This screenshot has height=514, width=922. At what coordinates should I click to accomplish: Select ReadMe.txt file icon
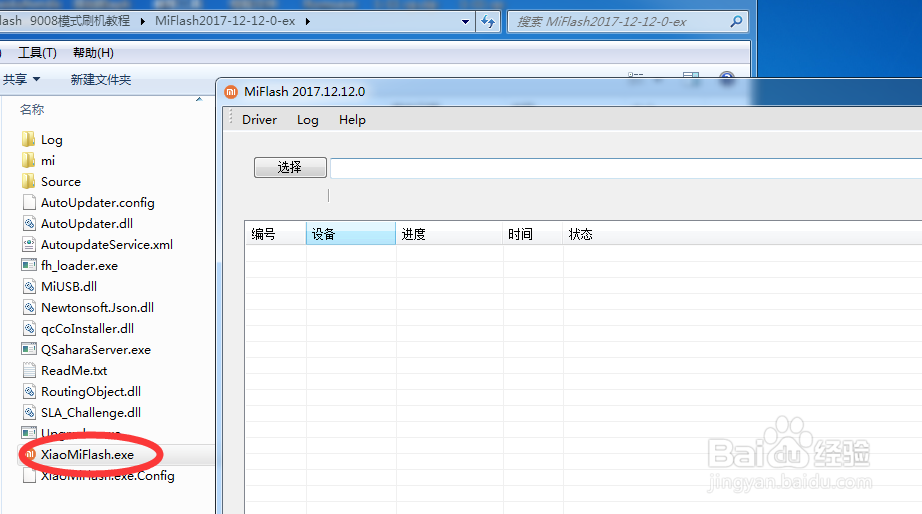pos(29,371)
